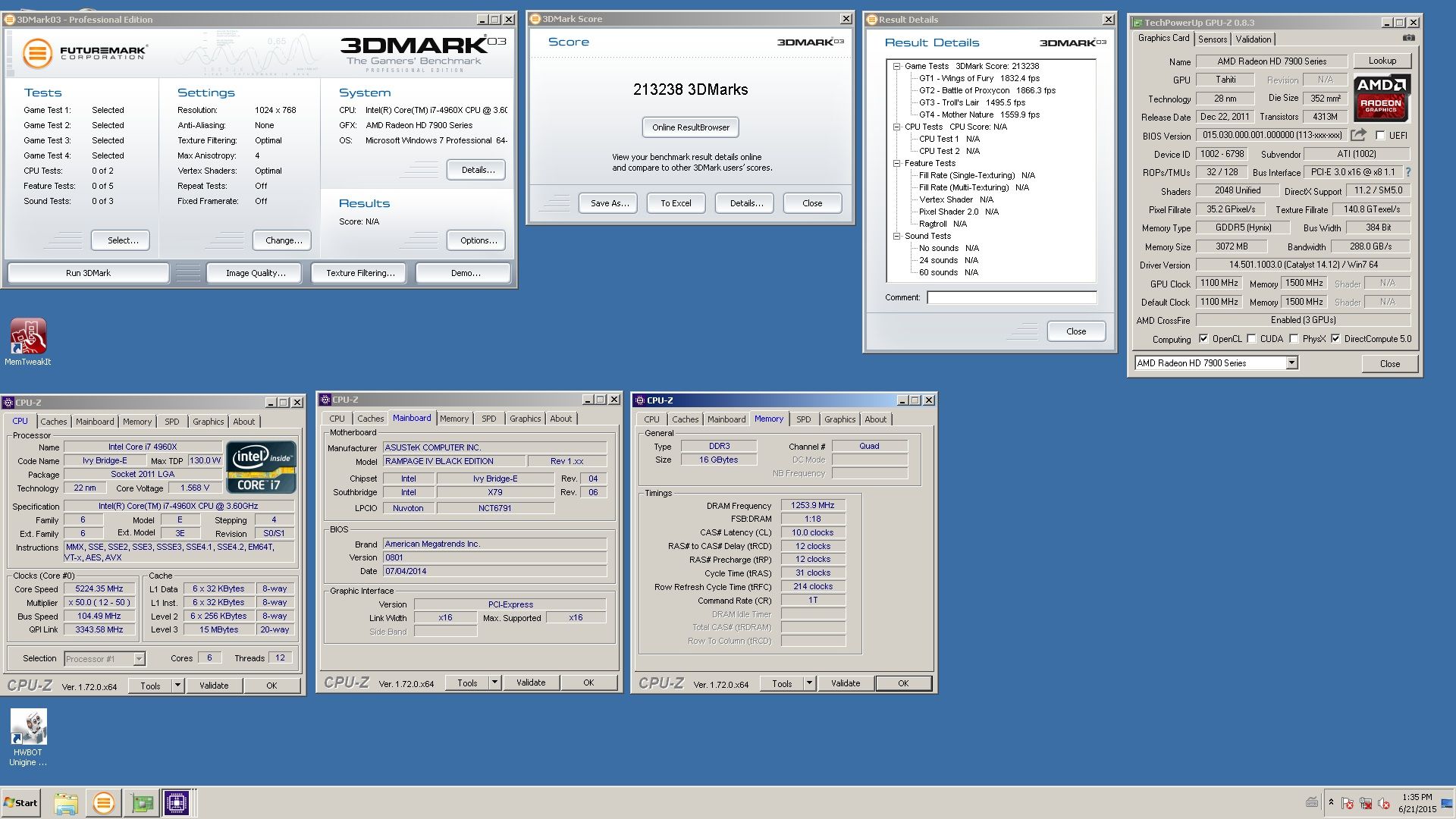The image size is (1456, 819).
Task: Toggle the UEFI checkbox in GPU-Z
Action: coord(1380,135)
